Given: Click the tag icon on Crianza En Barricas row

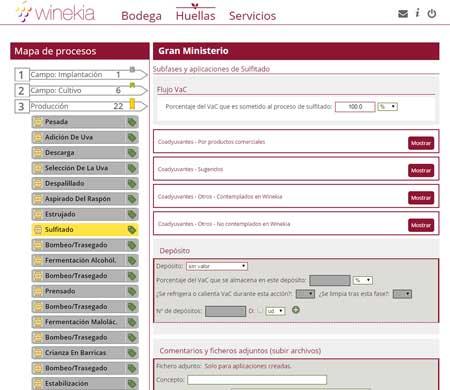Looking at the screenshot, I should [132, 353].
